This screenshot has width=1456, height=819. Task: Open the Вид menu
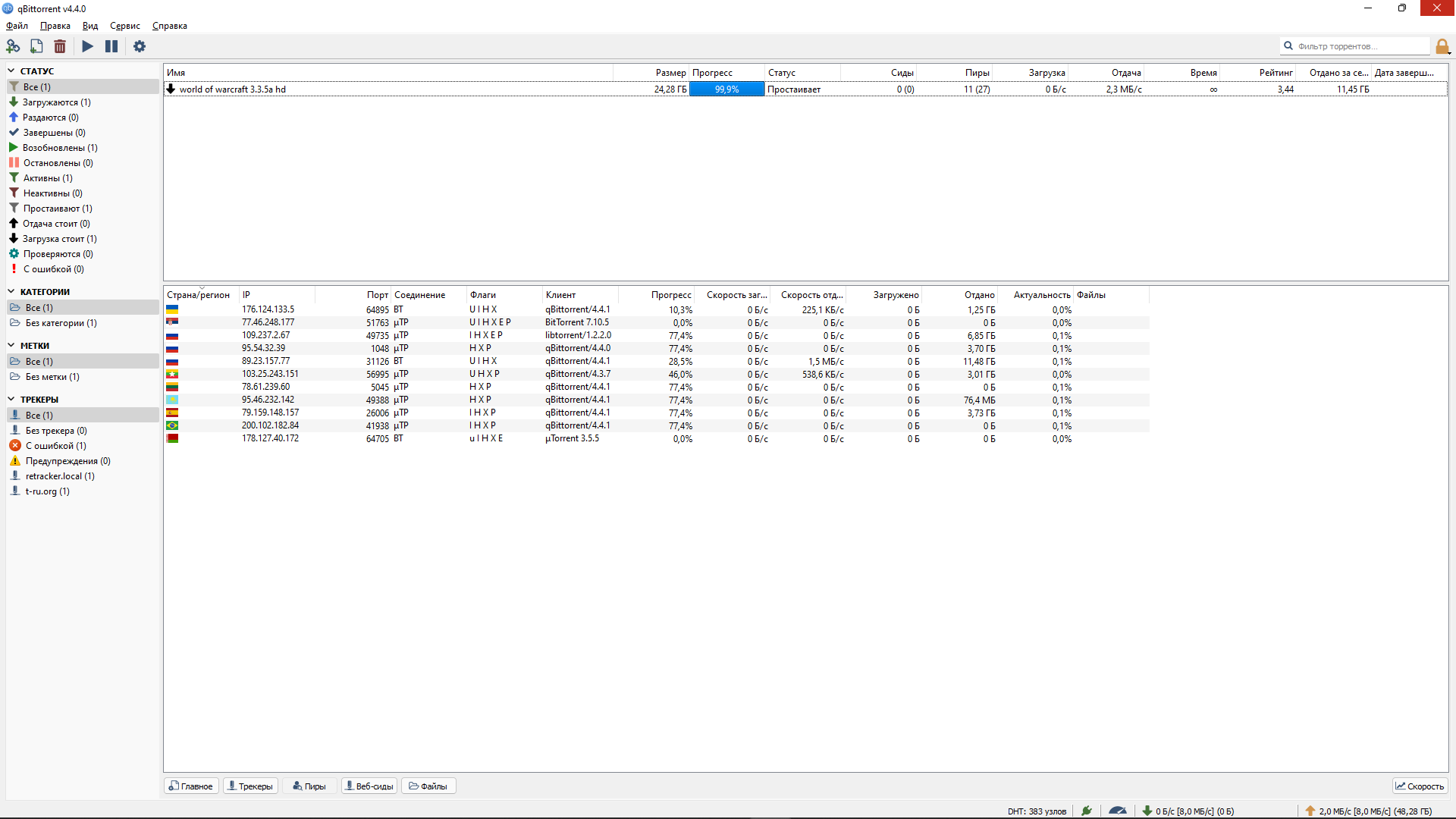90,26
